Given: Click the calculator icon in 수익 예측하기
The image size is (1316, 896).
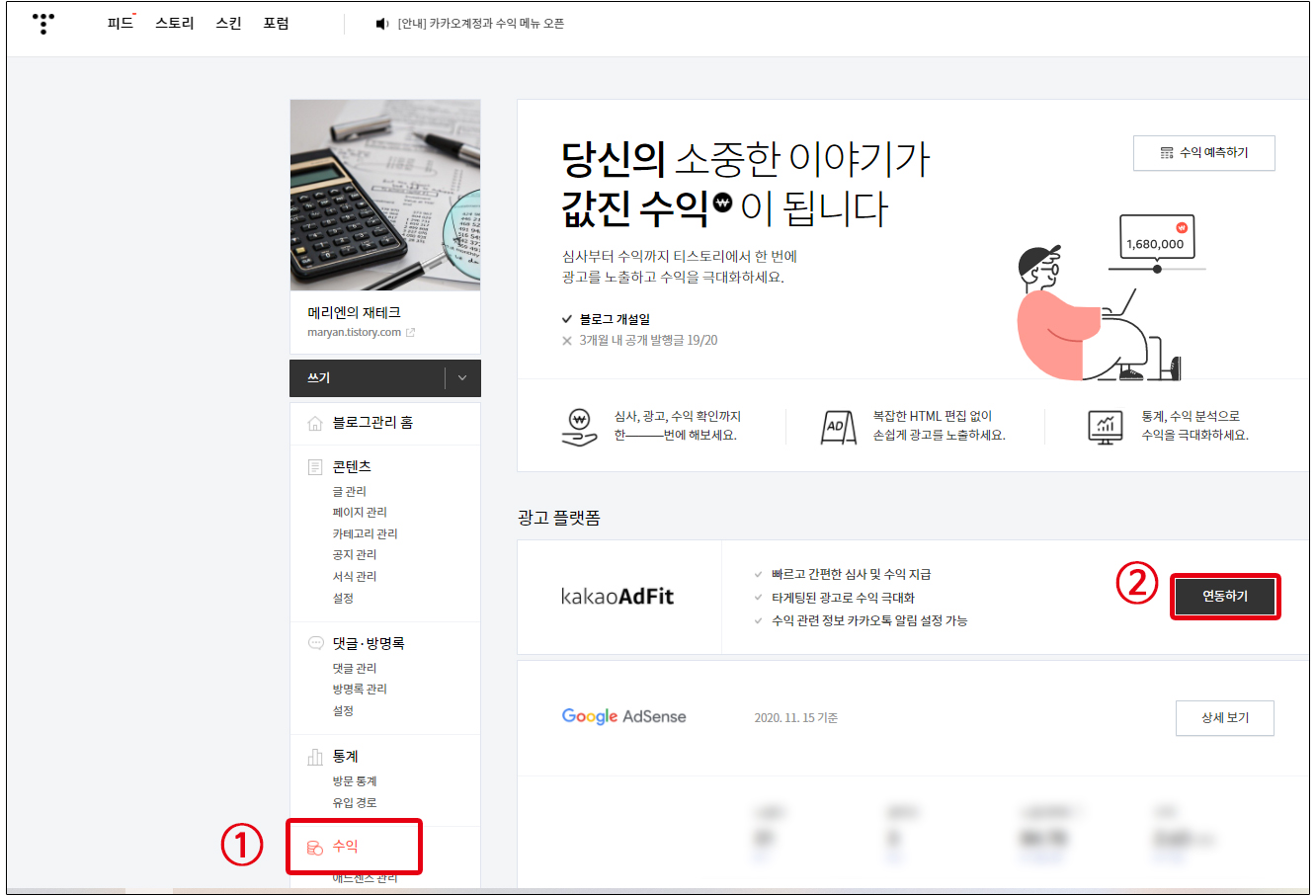Looking at the screenshot, I should tap(1167, 153).
